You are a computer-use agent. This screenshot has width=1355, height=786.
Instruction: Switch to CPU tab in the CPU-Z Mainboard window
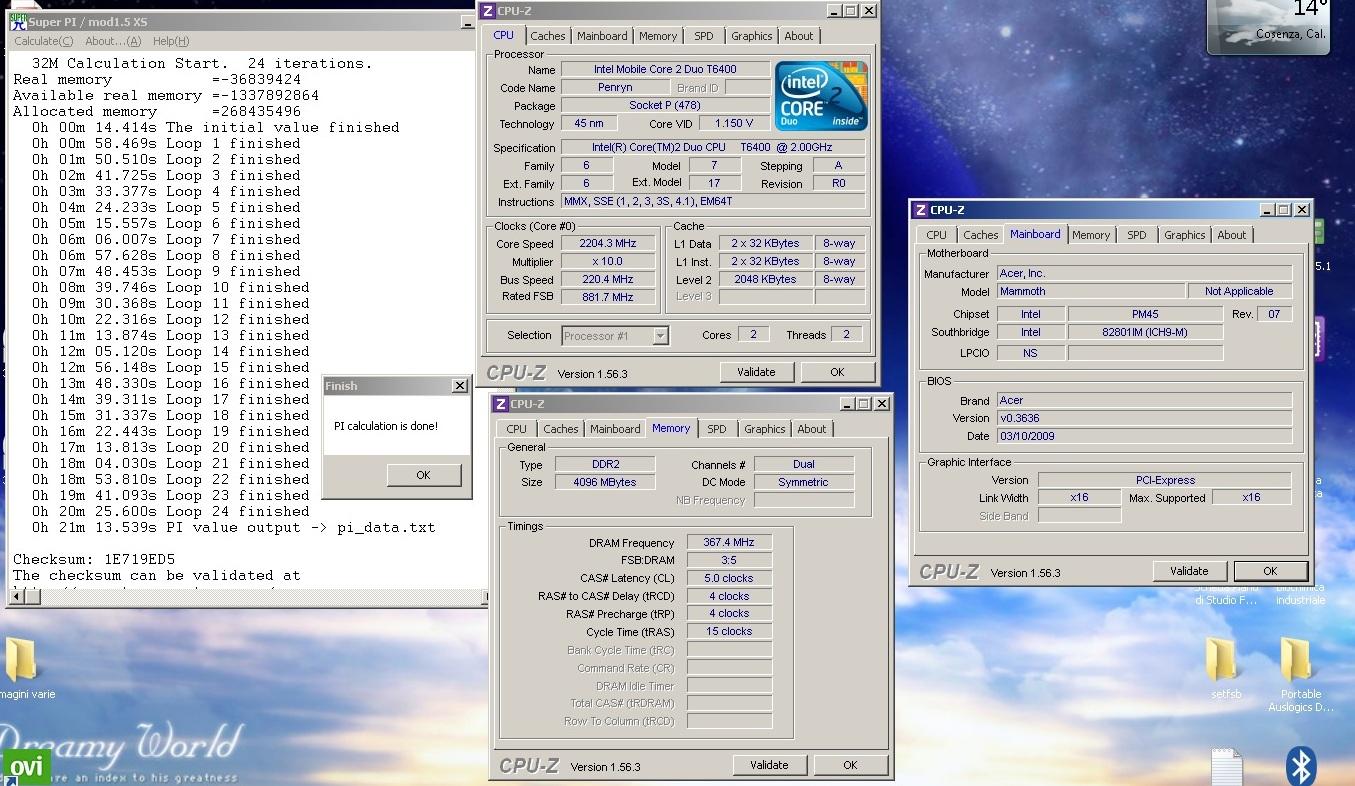(936, 235)
